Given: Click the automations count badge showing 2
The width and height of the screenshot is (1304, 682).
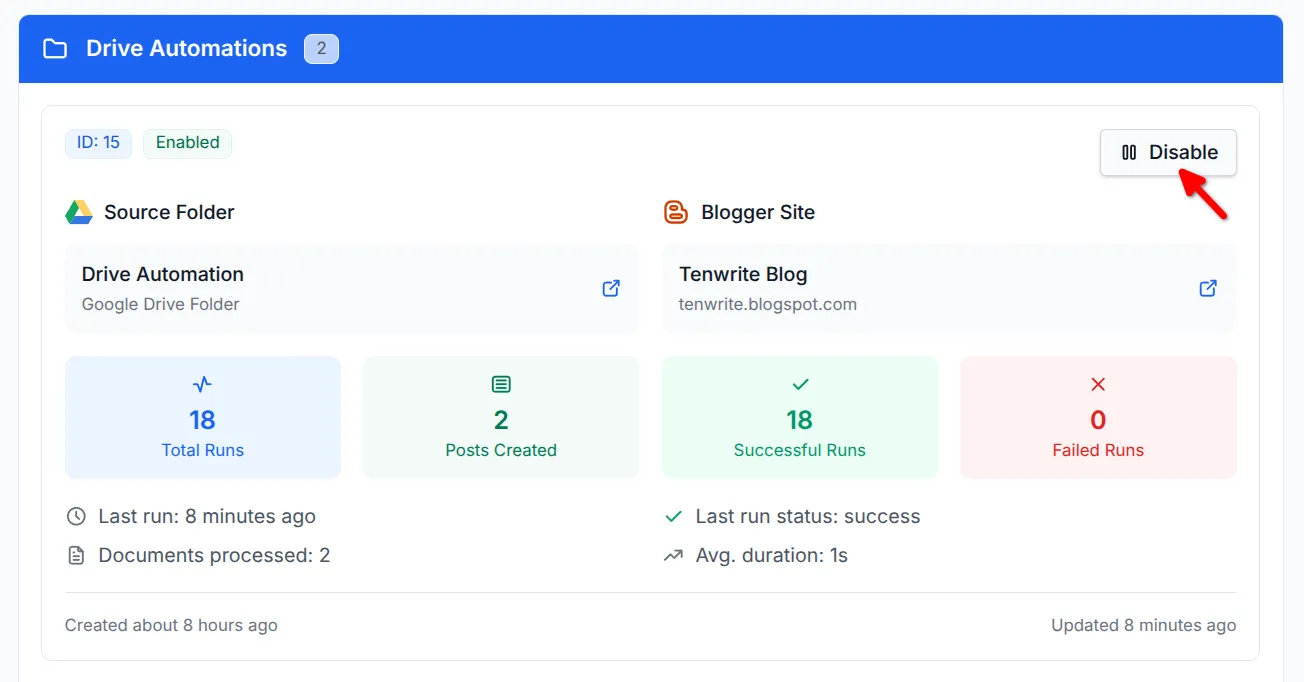Looking at the screenshot, I should (x=321, y=49).
